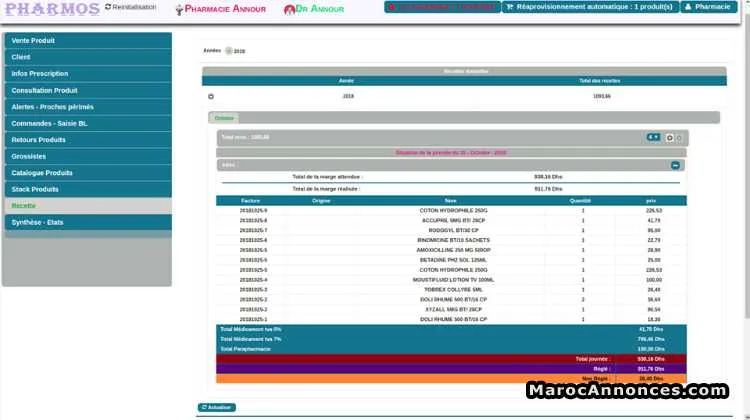Screen dimensions: 750x420
Task: Click Total Parapharmacie row
Action: point(451,349)
